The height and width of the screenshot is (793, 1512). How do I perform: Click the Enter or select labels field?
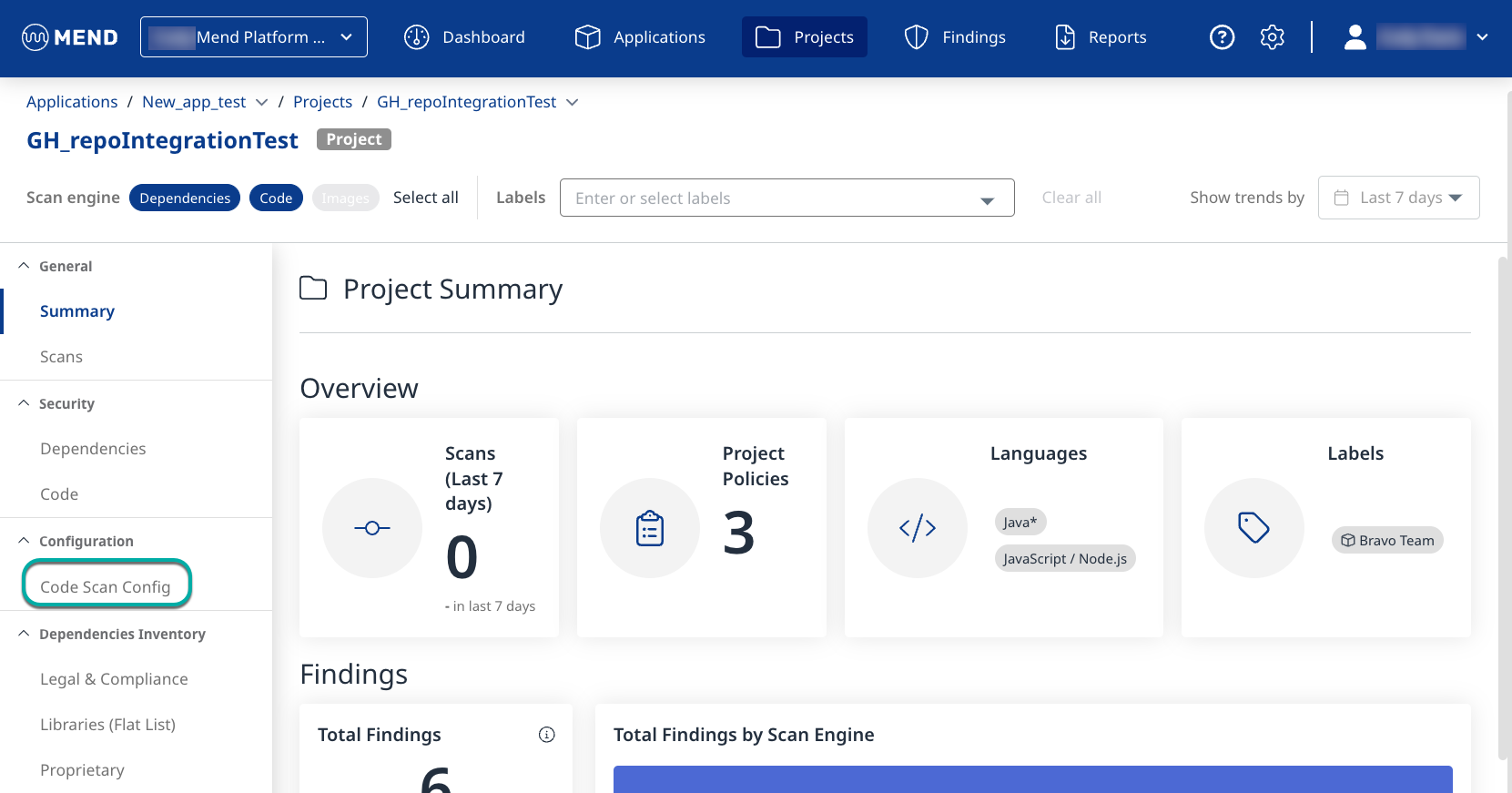click(x=774, y=198)
